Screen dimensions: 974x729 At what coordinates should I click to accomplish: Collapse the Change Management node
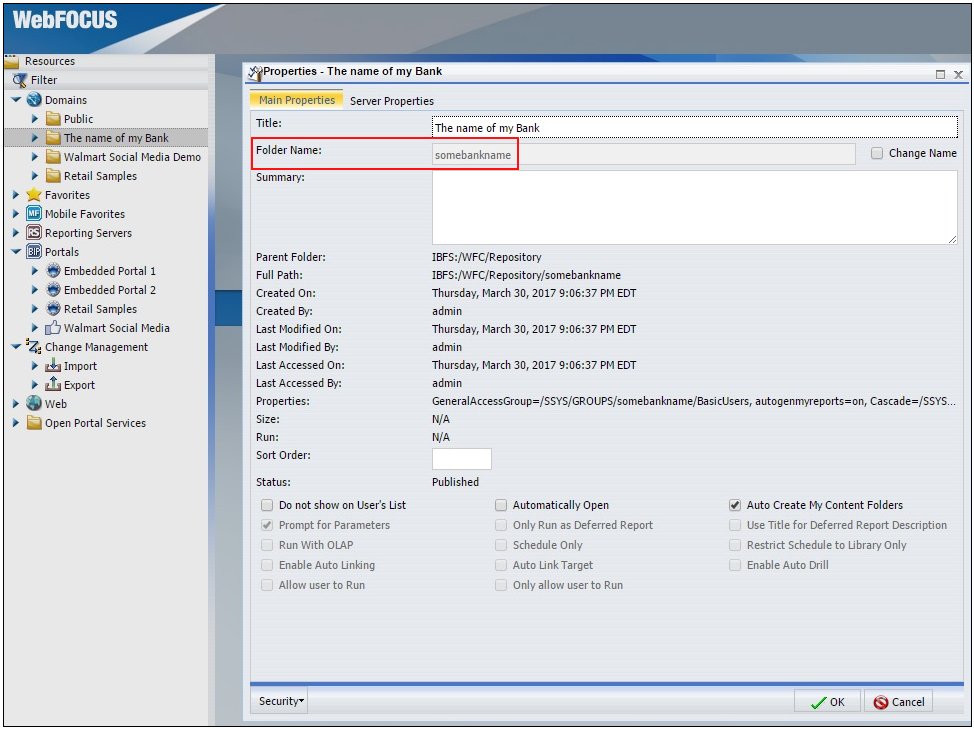(x=16, y=346)
